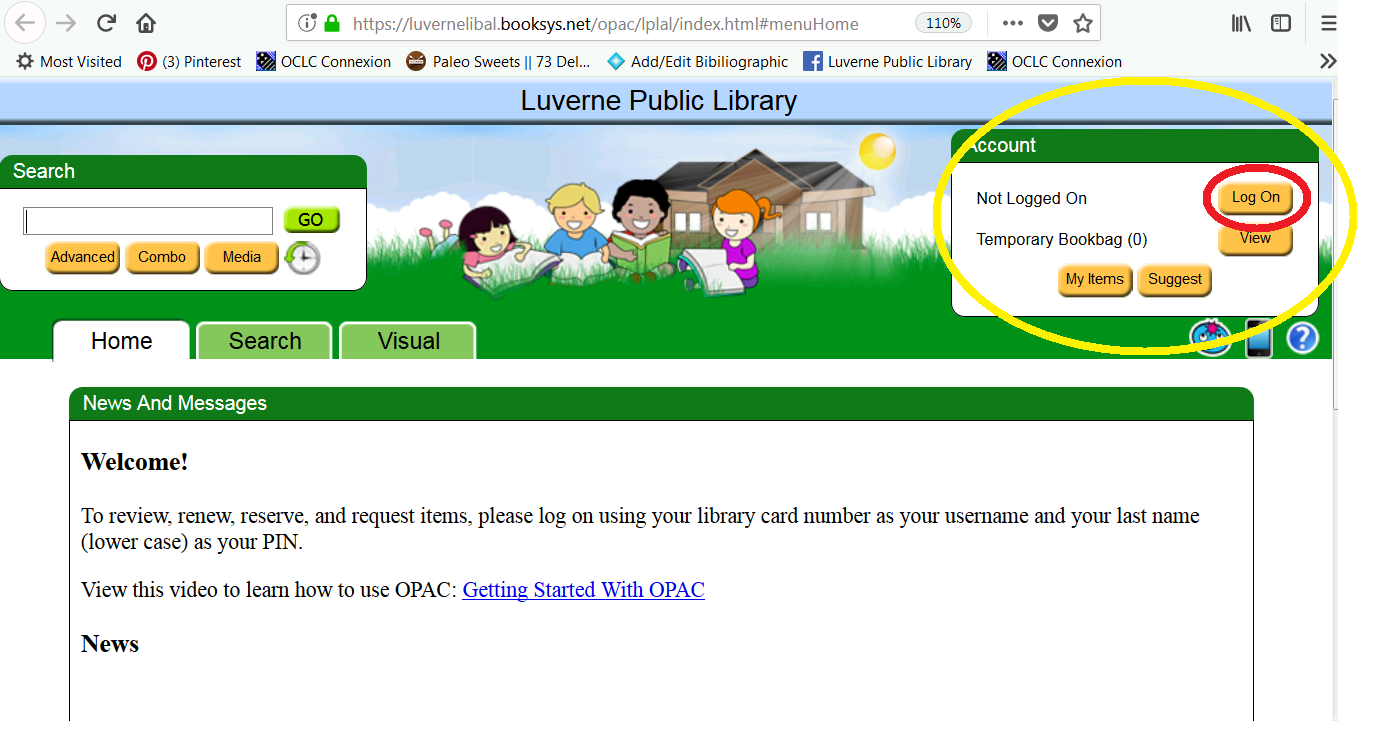
Task: Reload the current page
Action: pyautogui.click(x=108, y=22)
